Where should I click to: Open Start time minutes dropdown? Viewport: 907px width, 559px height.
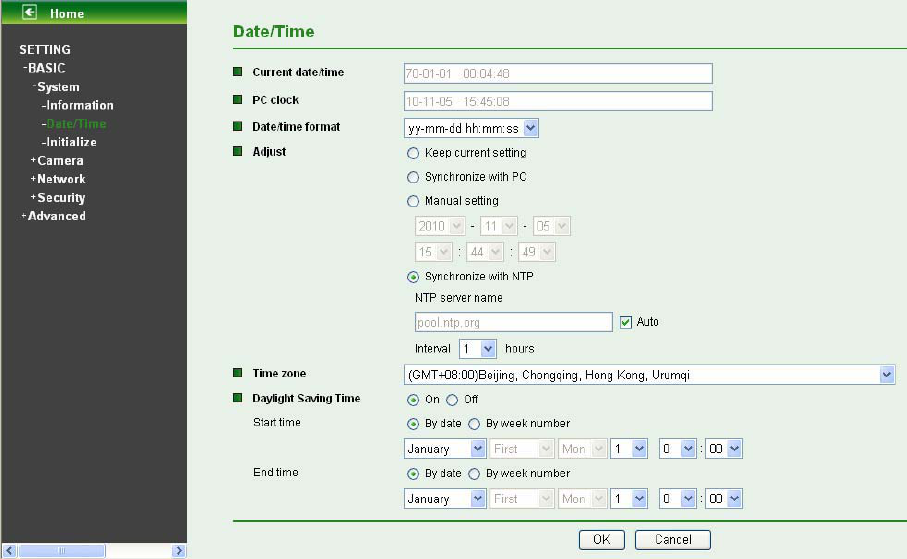click(724, 449)
